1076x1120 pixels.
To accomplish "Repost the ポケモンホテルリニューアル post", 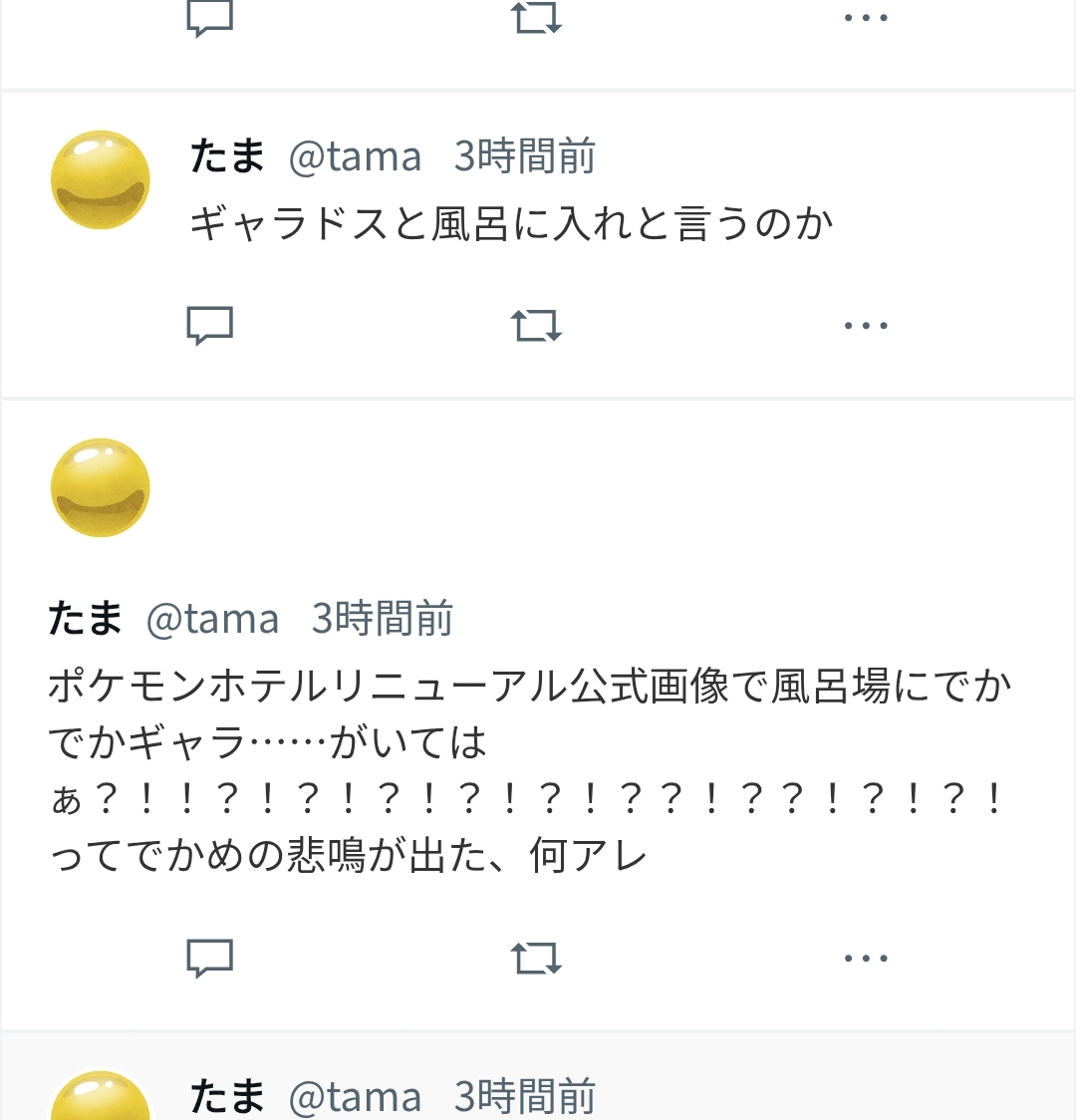I will click(536, 959).
